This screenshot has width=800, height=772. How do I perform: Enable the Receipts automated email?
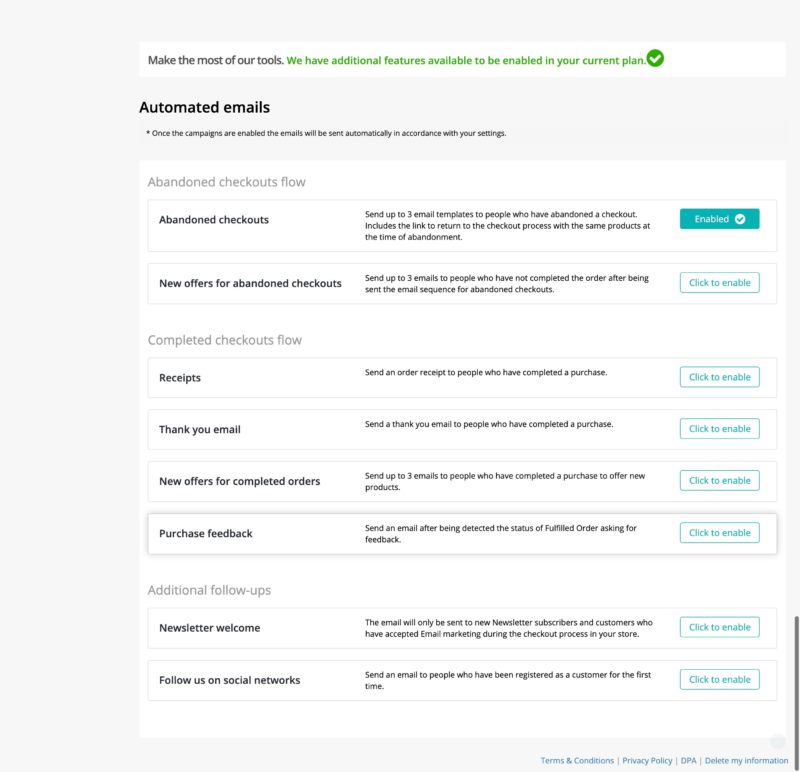[x=719, y=377]
